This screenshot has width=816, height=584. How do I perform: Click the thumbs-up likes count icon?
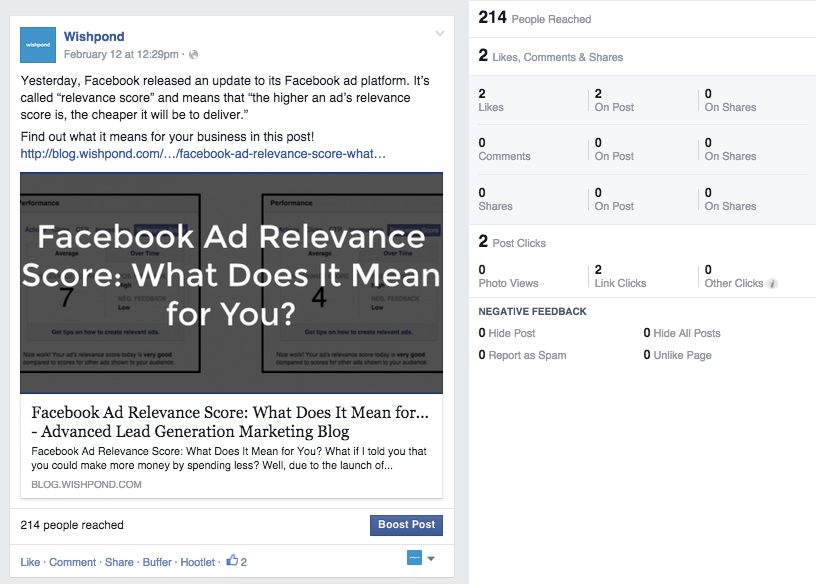coord(232,560)
